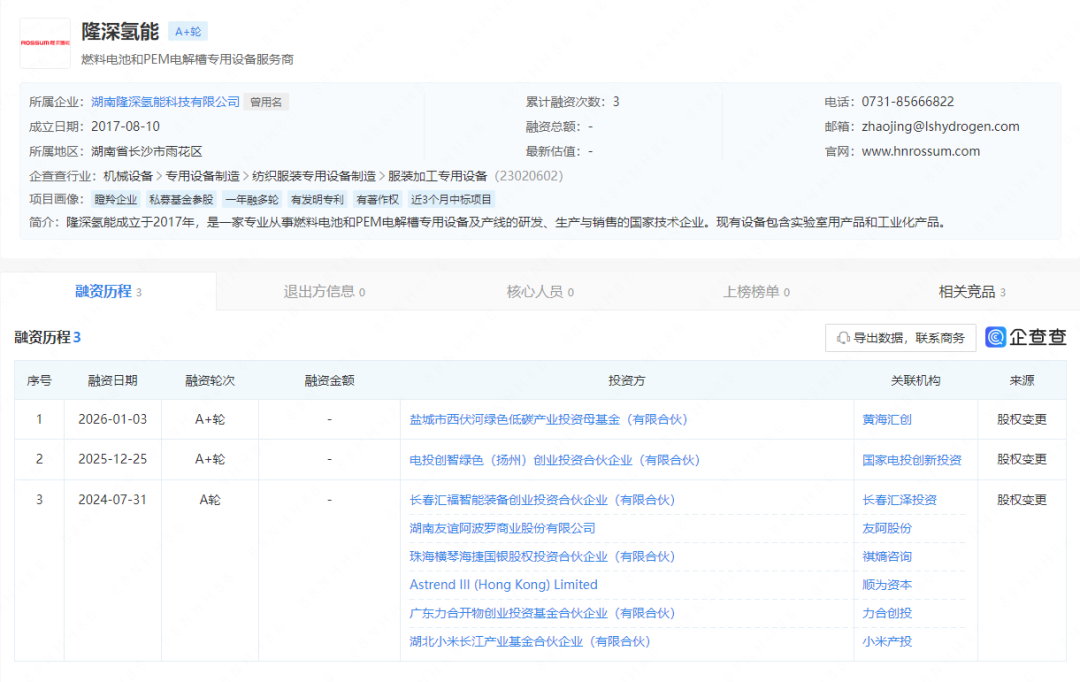This screenshot has height=682, width=1080.
Task: Open company link 湖南隆深氢能科技有限公司
Action: (x=165, y=101)
